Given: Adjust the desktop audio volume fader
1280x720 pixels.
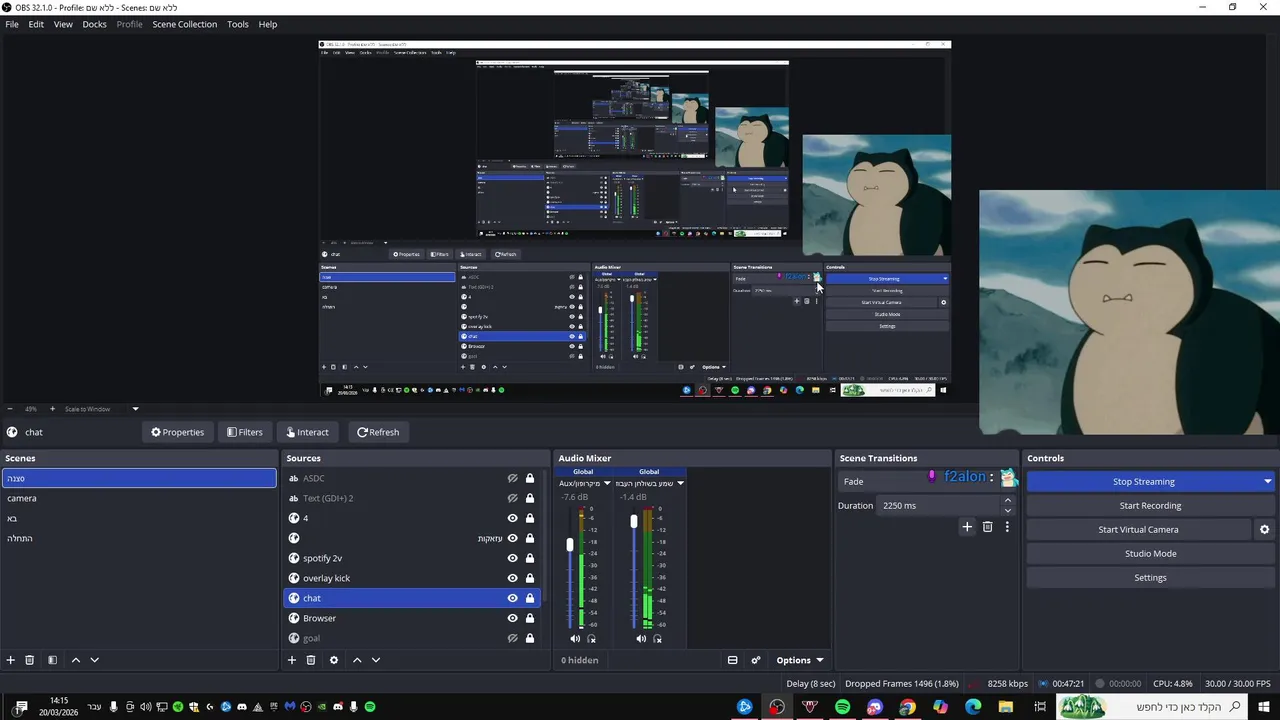Looking at the screenshot, I should point(634,522).
